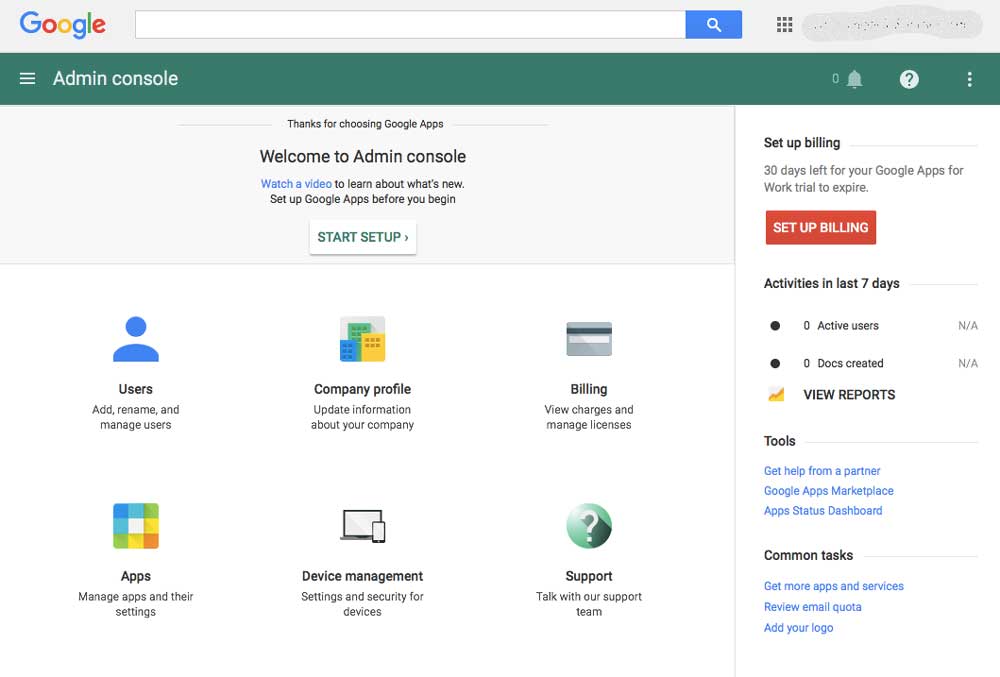Click the Tools section heading
The width and height of the screenshot is (1000, 677).
[x=779, y=441]
